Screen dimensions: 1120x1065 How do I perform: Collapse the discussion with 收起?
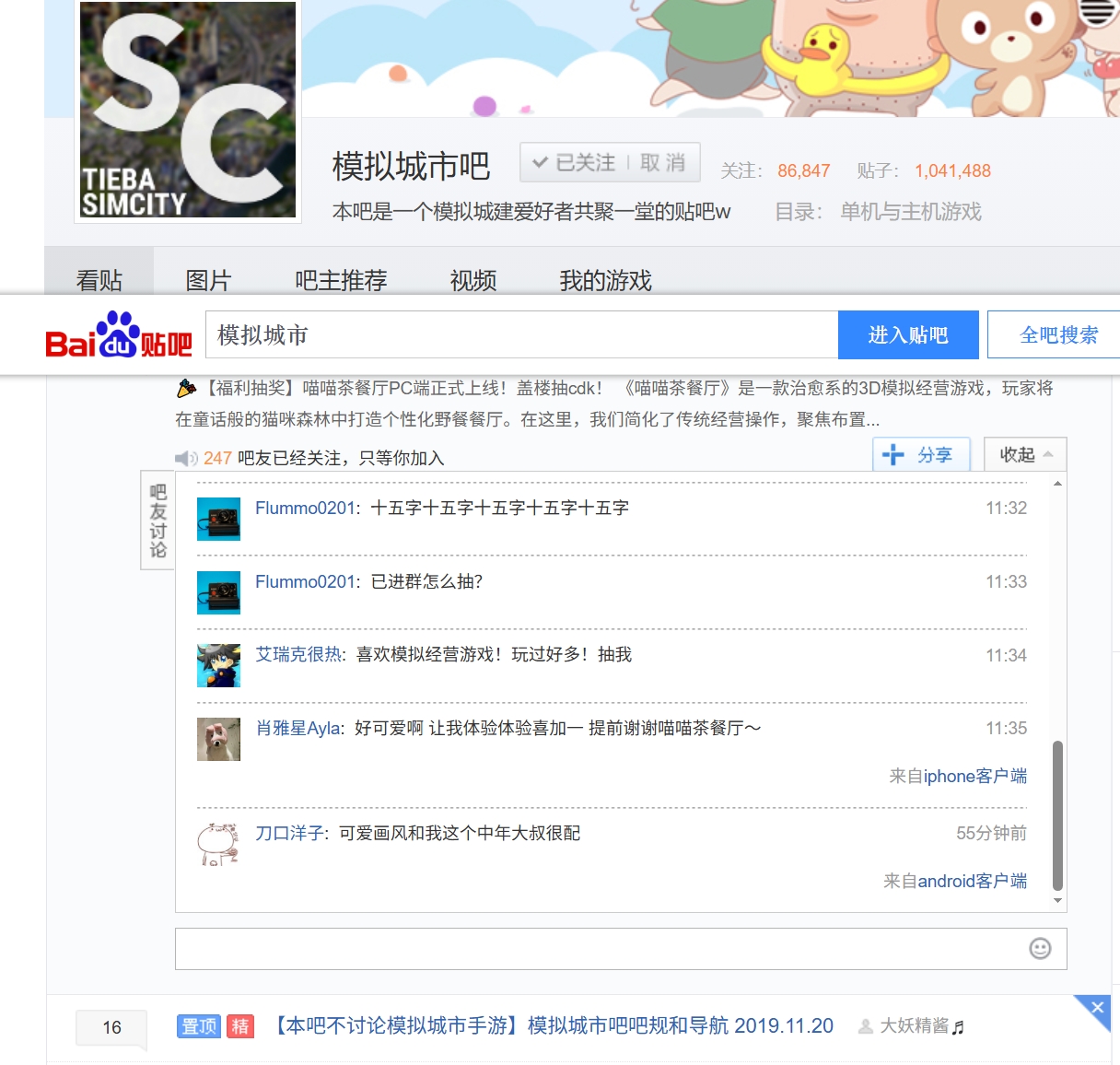(1024, 455)
